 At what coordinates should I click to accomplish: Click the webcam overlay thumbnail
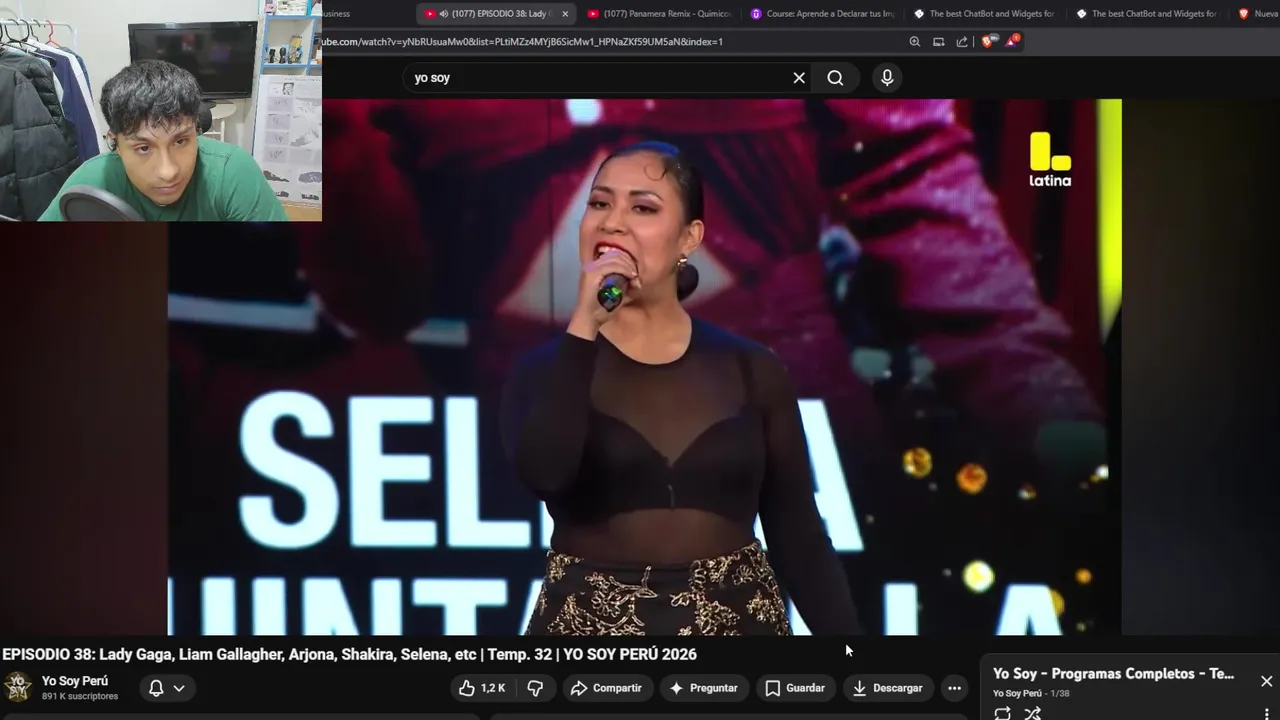pyautogui.click(x=161, y=110)
